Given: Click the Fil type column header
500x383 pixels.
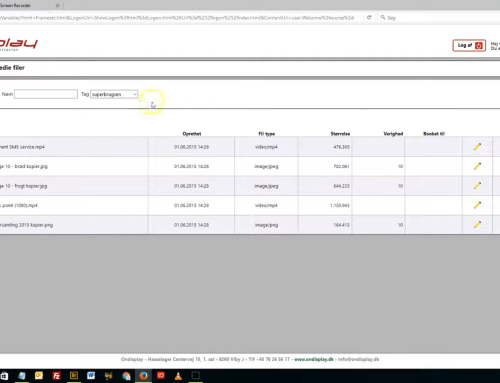Looking at the screenshot, I should [267, 134].
